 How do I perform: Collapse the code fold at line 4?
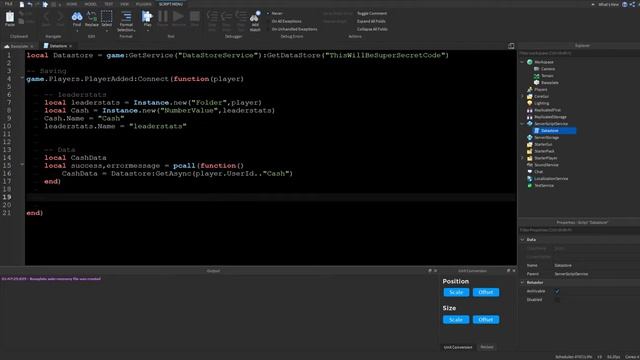click(x=22, y=78)
